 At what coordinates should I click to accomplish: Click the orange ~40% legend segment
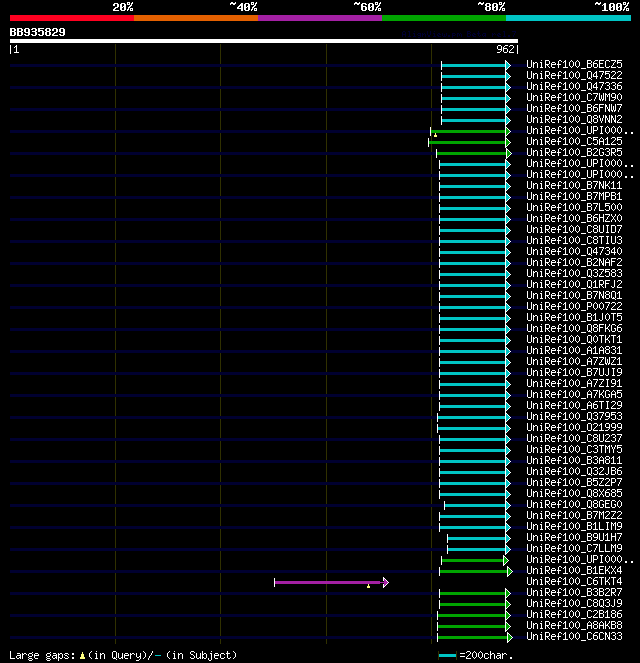tap(196, 18)
